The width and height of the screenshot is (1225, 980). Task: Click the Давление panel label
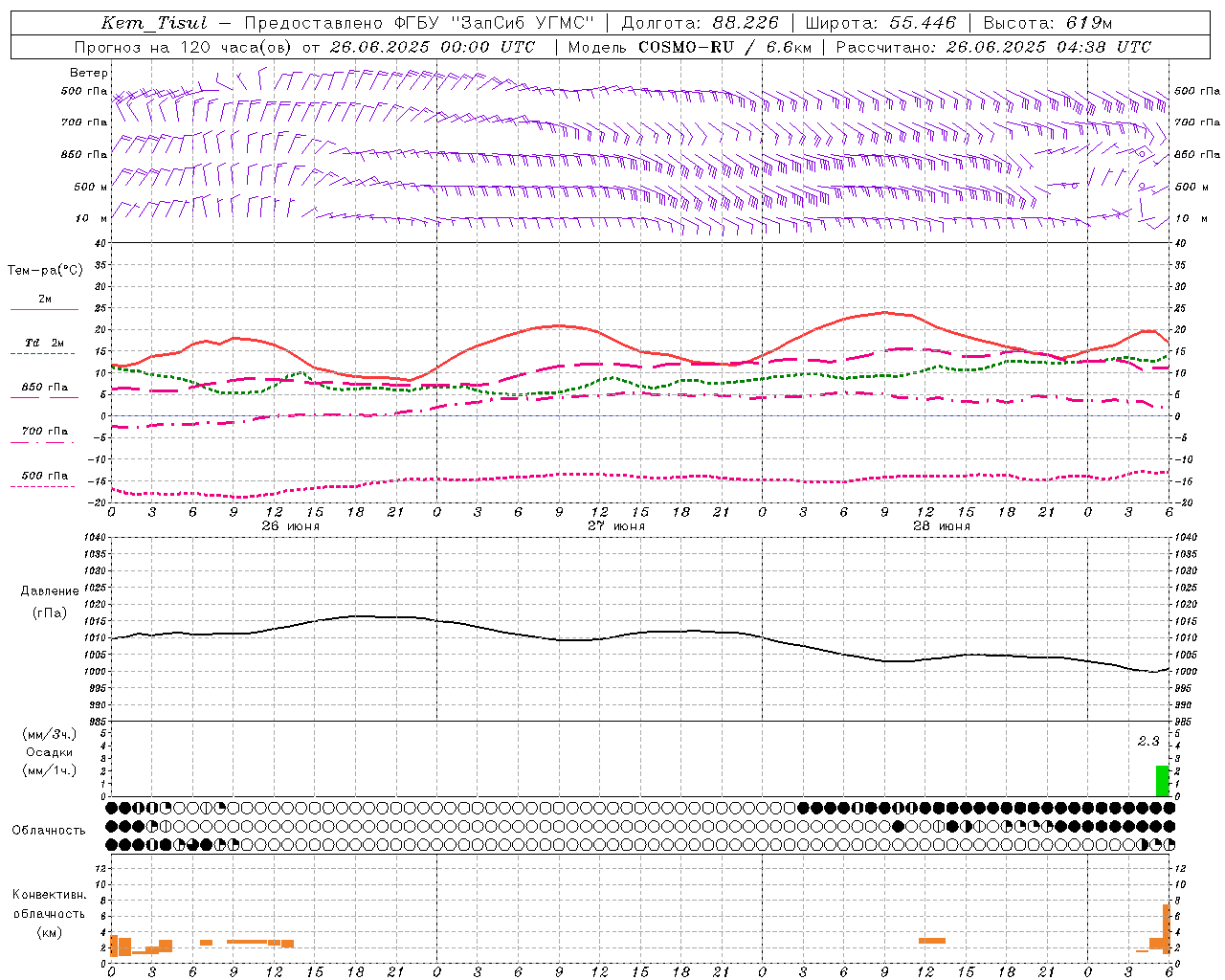[50, 591]
